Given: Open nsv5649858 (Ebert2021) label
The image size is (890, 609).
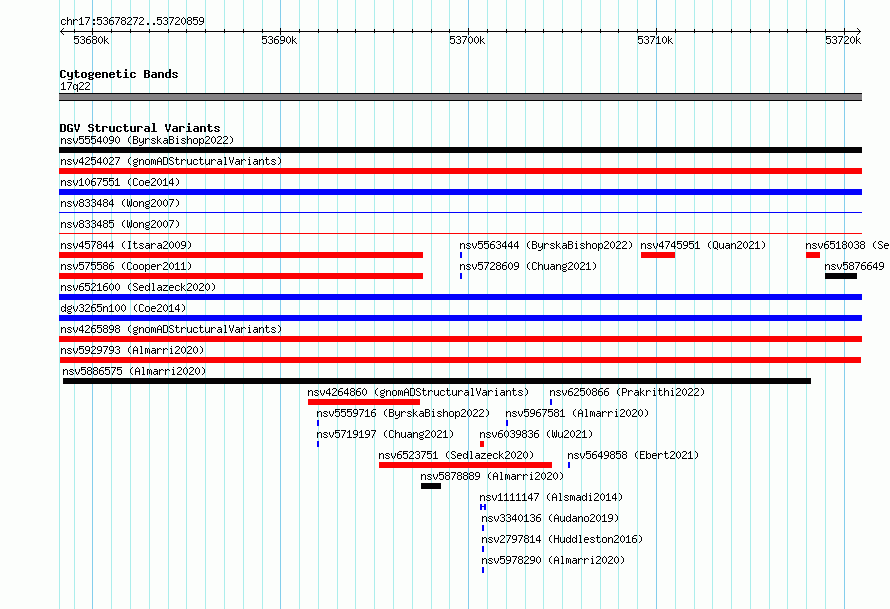Looking at the screenshot, I should [633, 455].
